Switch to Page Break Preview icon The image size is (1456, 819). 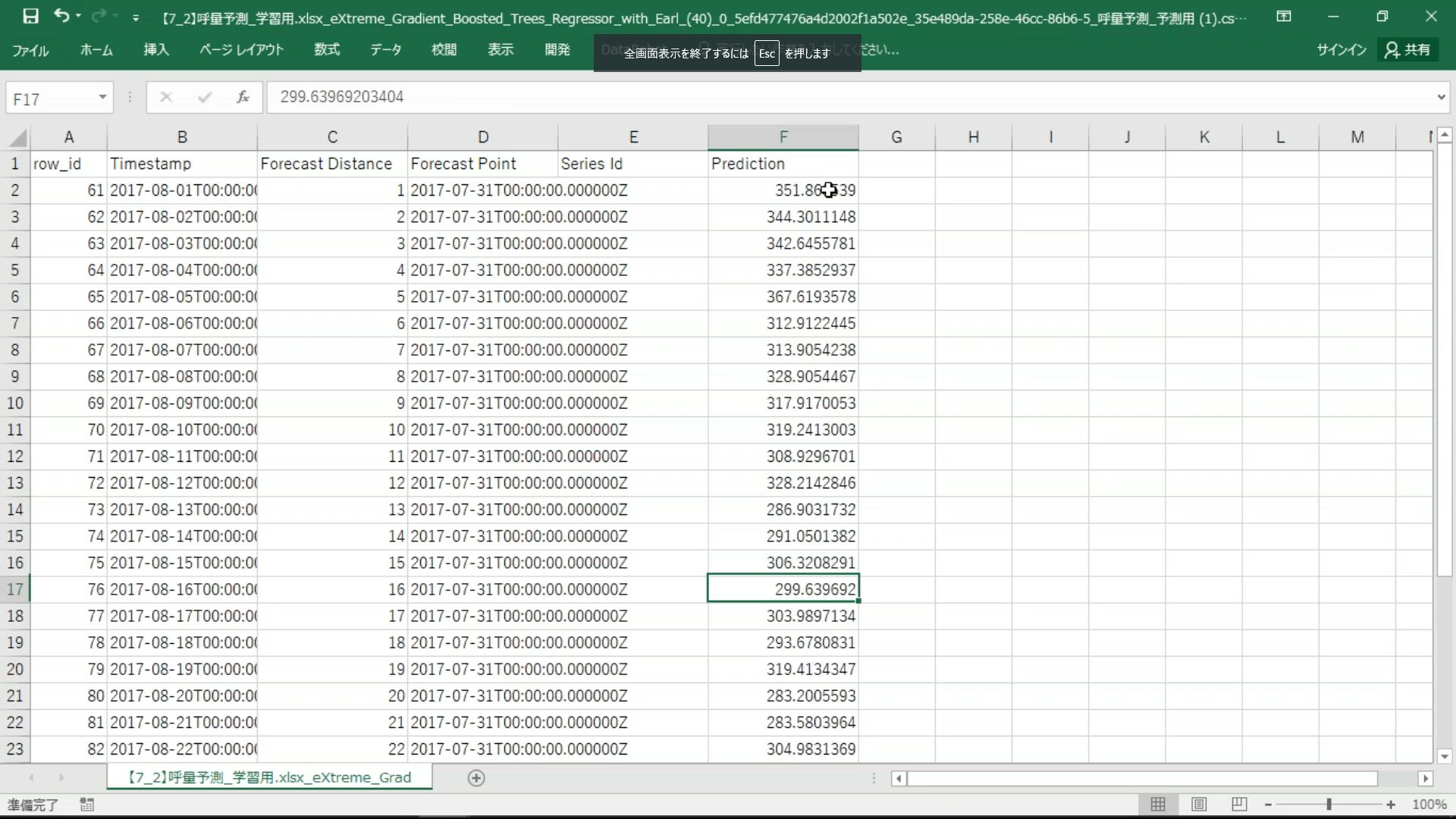click(1239, 805)
